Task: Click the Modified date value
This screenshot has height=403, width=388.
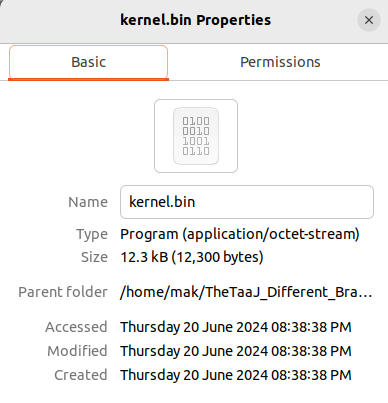Action: [236, 351]
